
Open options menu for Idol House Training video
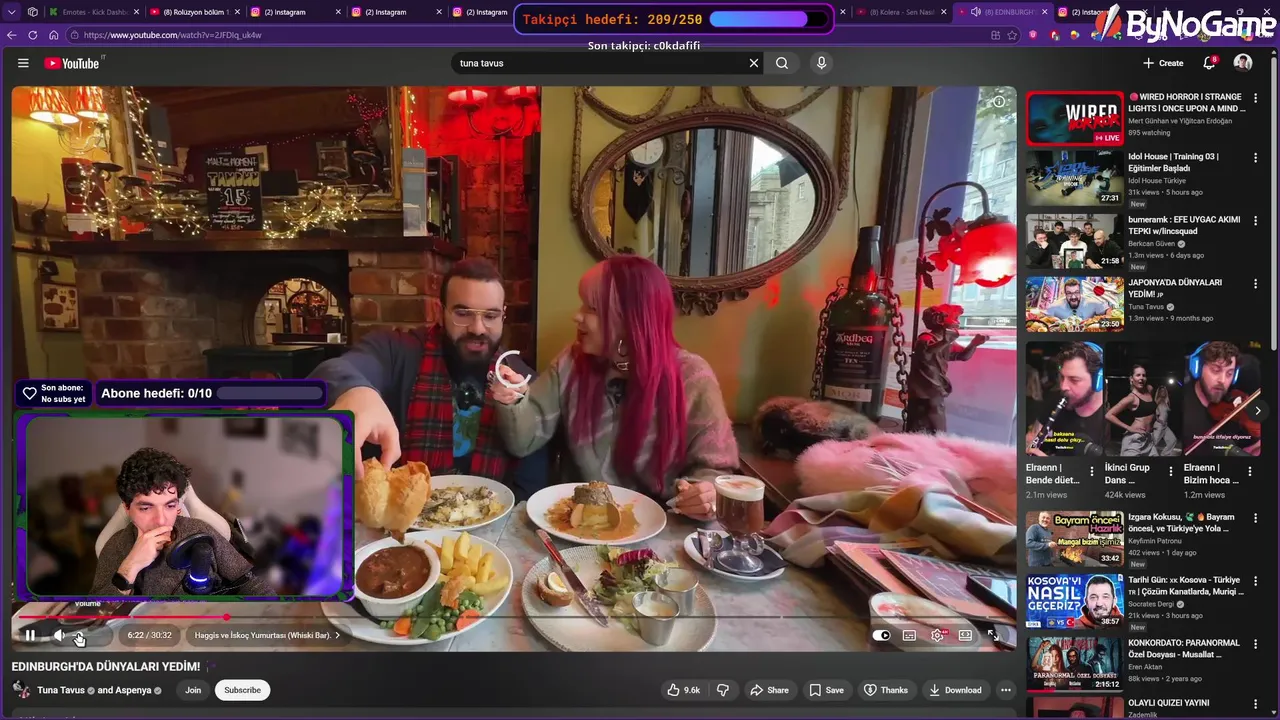point(1255,158)
